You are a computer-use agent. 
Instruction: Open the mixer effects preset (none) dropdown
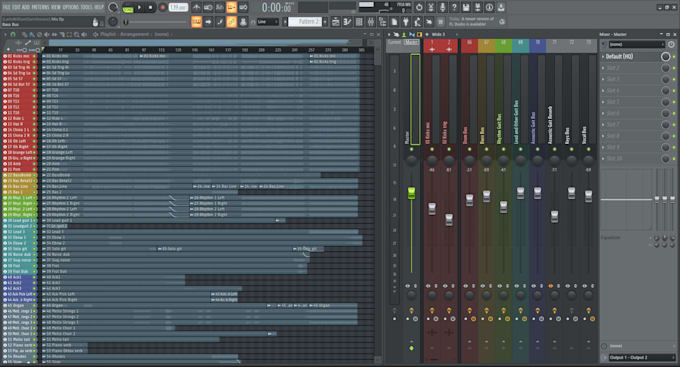637,44
